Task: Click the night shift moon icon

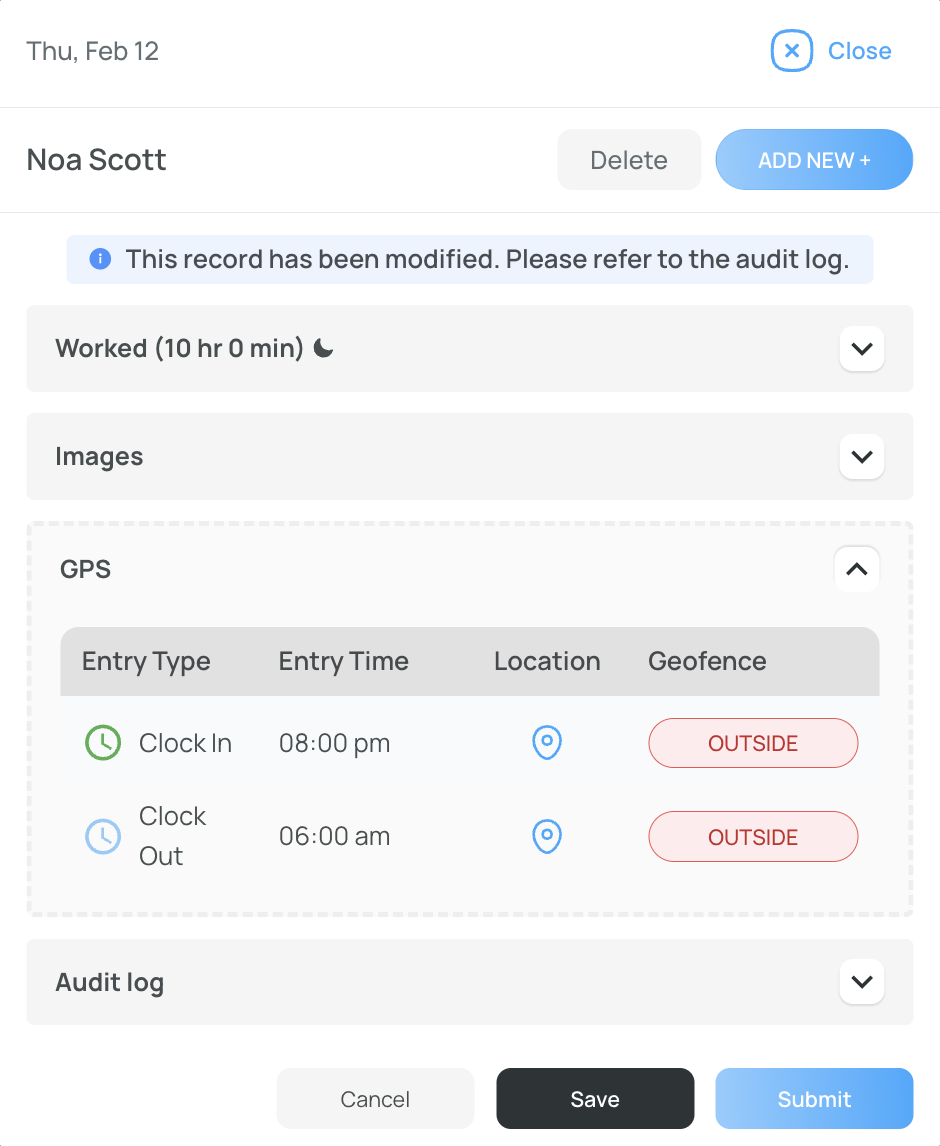Action: pyautogui.click(x=323, y=348)
